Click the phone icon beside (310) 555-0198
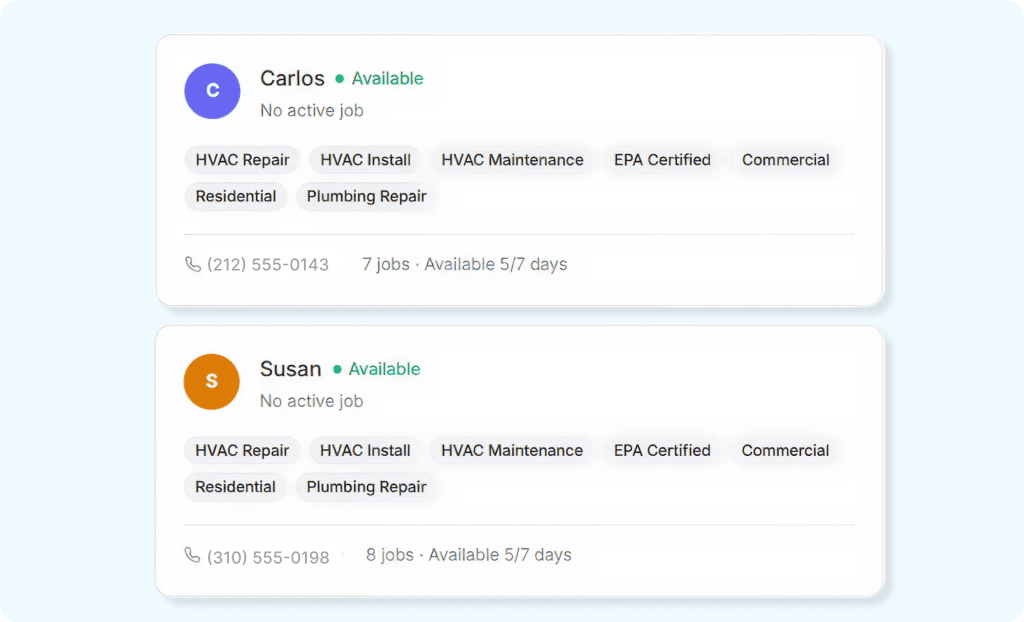Viewport: 1024px width, 622px height. tap(193, 555)
